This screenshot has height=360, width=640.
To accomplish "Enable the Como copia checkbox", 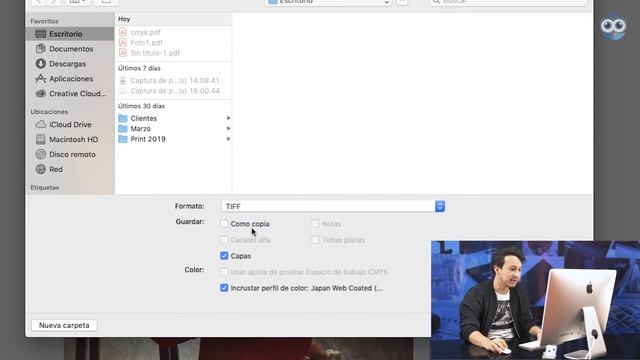I will pos(224,224).
